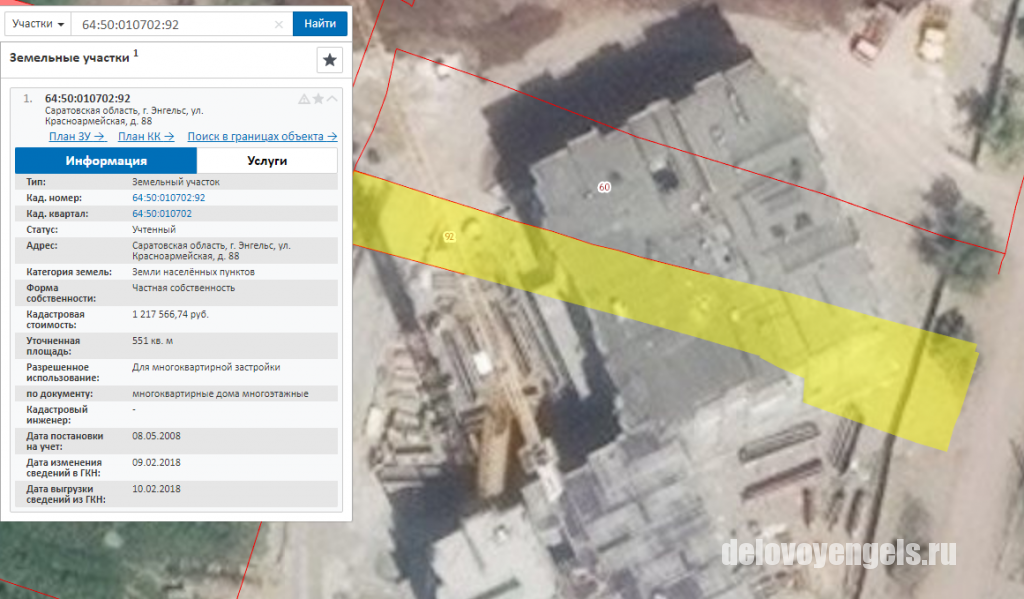Open the План КК link

146,137
